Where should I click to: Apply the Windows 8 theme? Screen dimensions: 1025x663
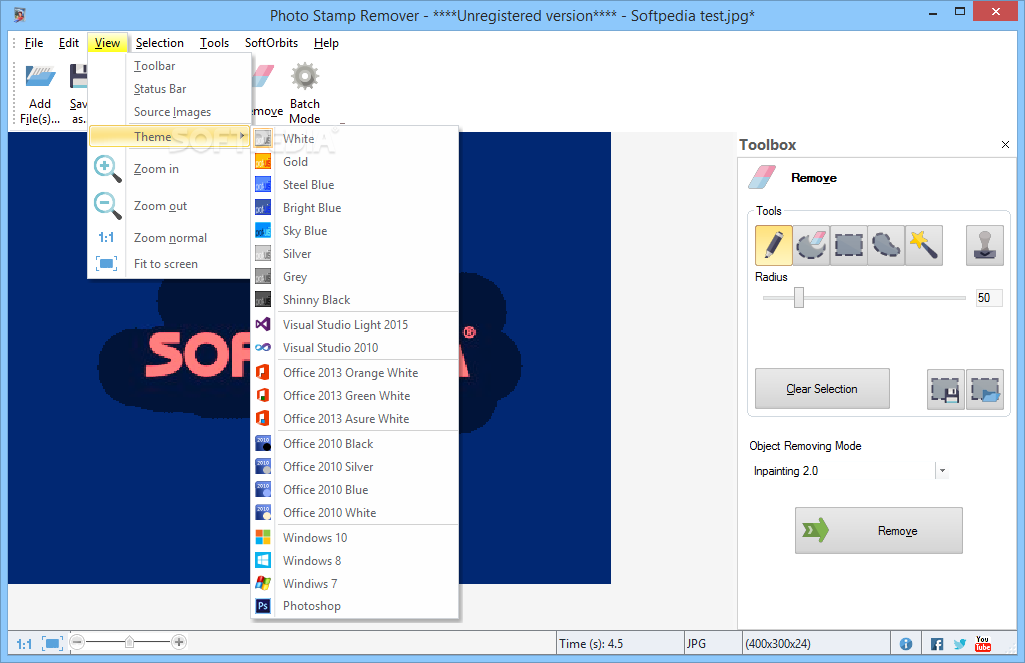pos(355,560)
